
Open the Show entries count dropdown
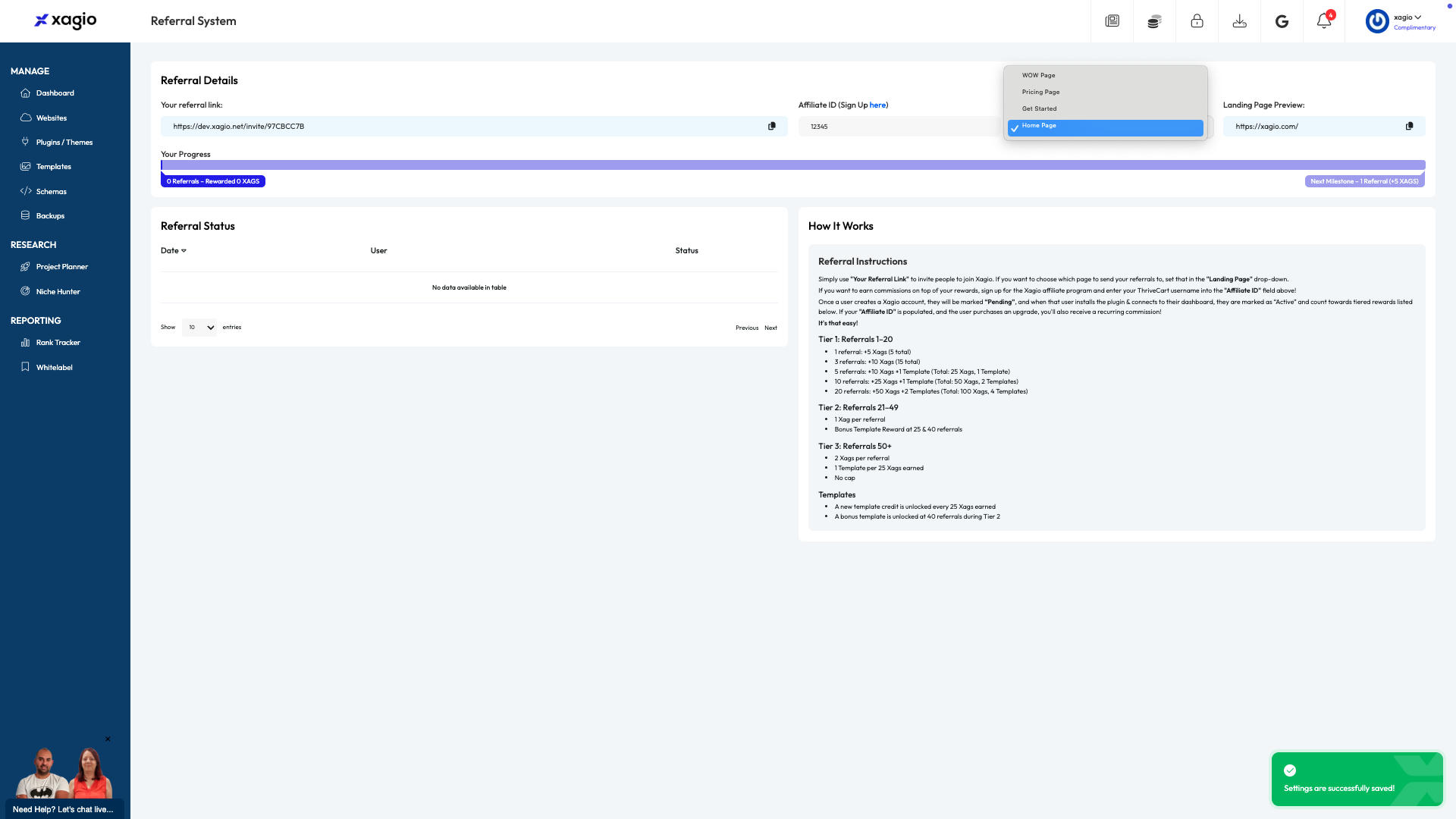(199, 328)
